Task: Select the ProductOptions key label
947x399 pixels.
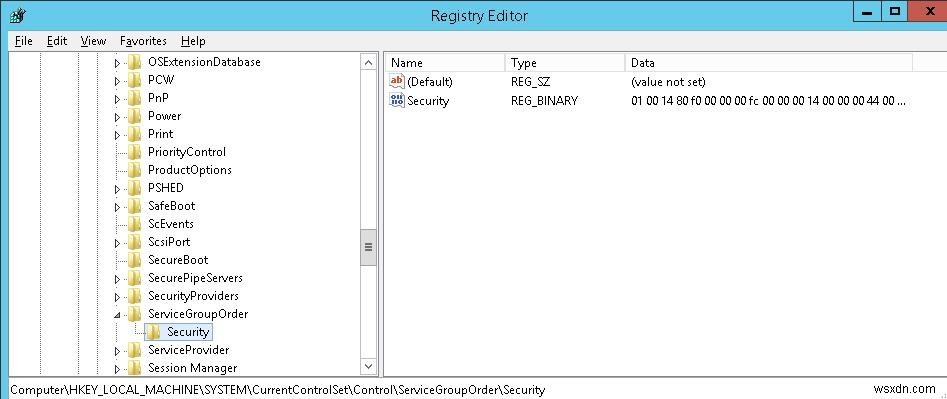Action: pyautogui.click(x=190, y=170)
